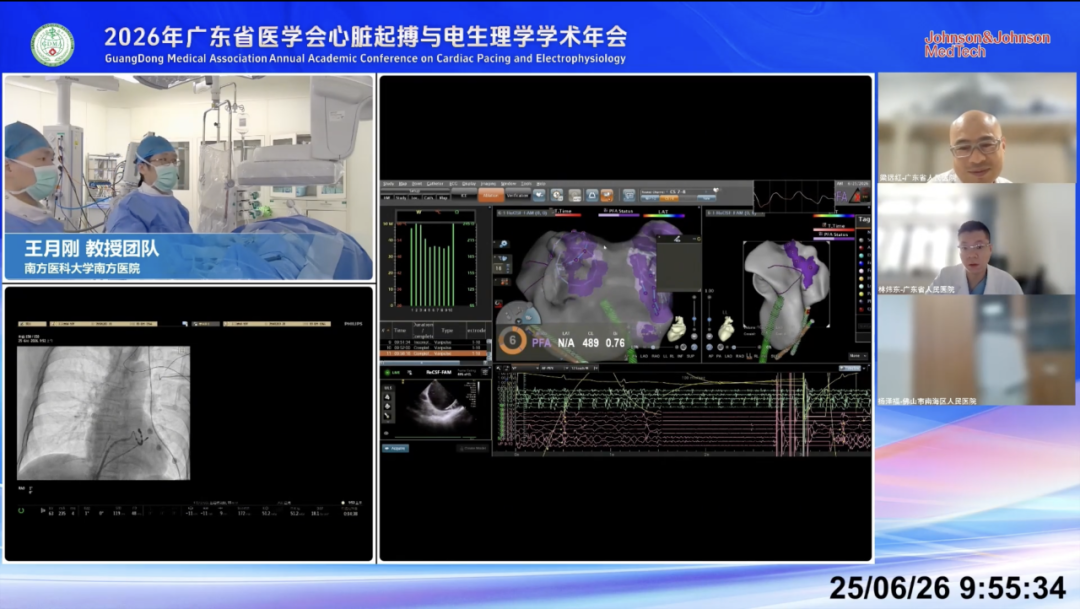Image resolution: width=1080 pixels, height=609 pixels.
Task: Toggle the PFA Status checkbox on the right map
Action: point(820,234)
